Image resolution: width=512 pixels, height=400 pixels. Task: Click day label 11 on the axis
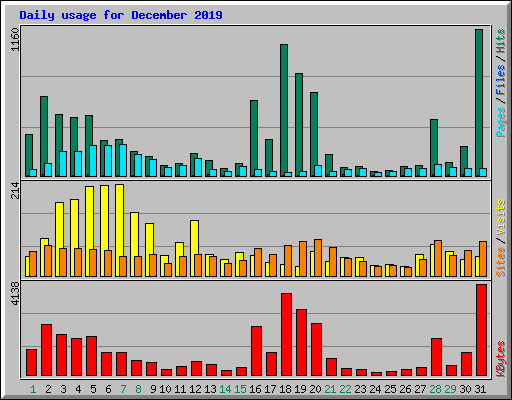pos(180,389)
